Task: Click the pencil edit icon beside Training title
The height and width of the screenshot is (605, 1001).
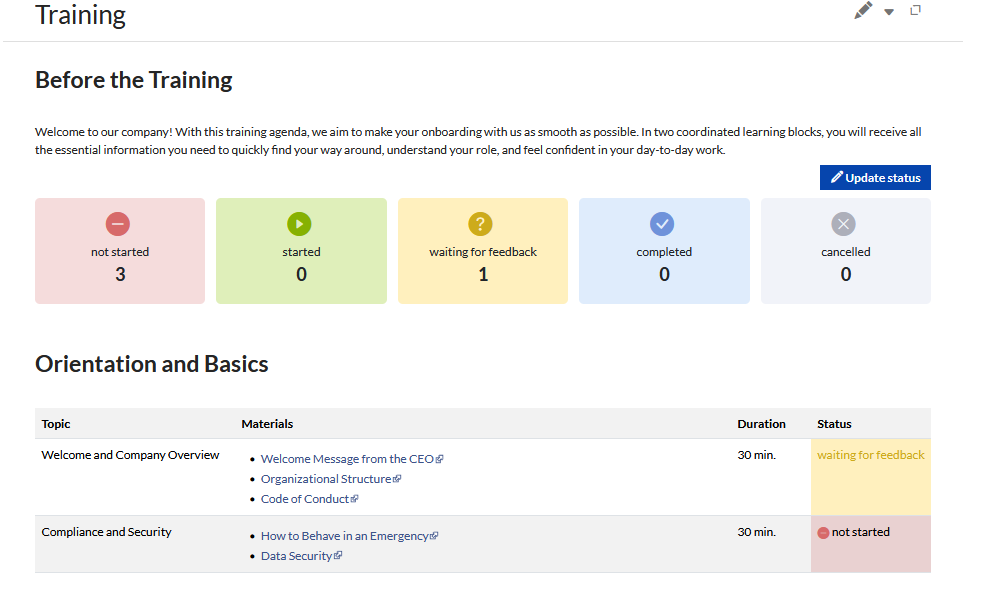Action: pos(863,11)
